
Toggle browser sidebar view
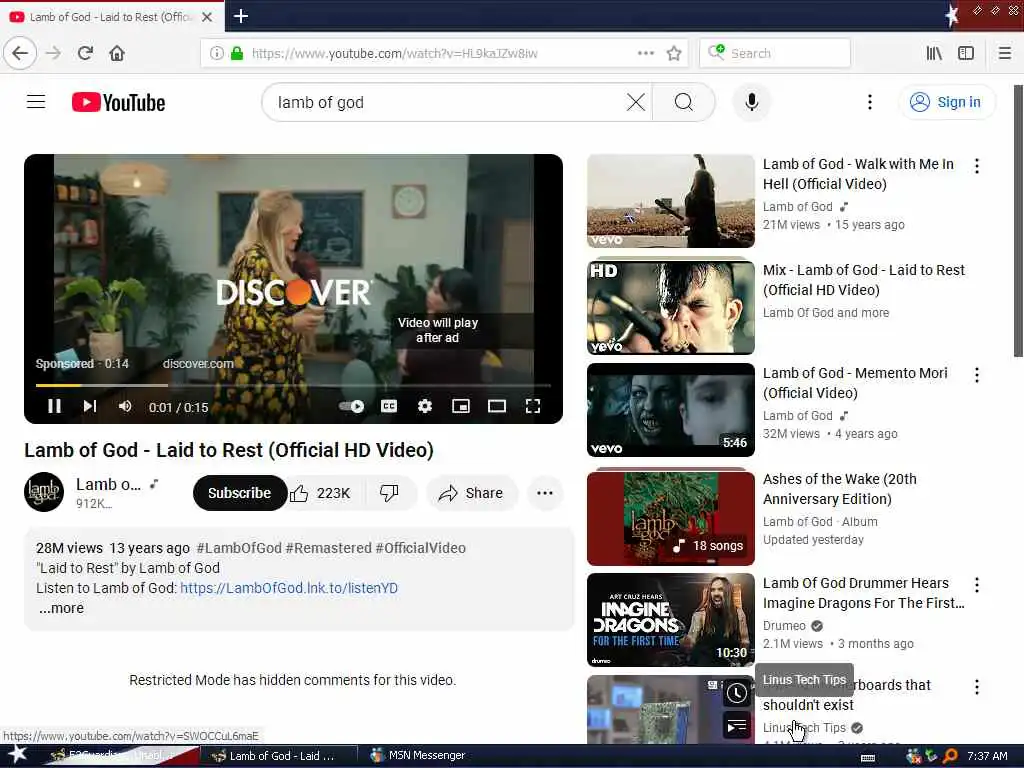(966, 53)
